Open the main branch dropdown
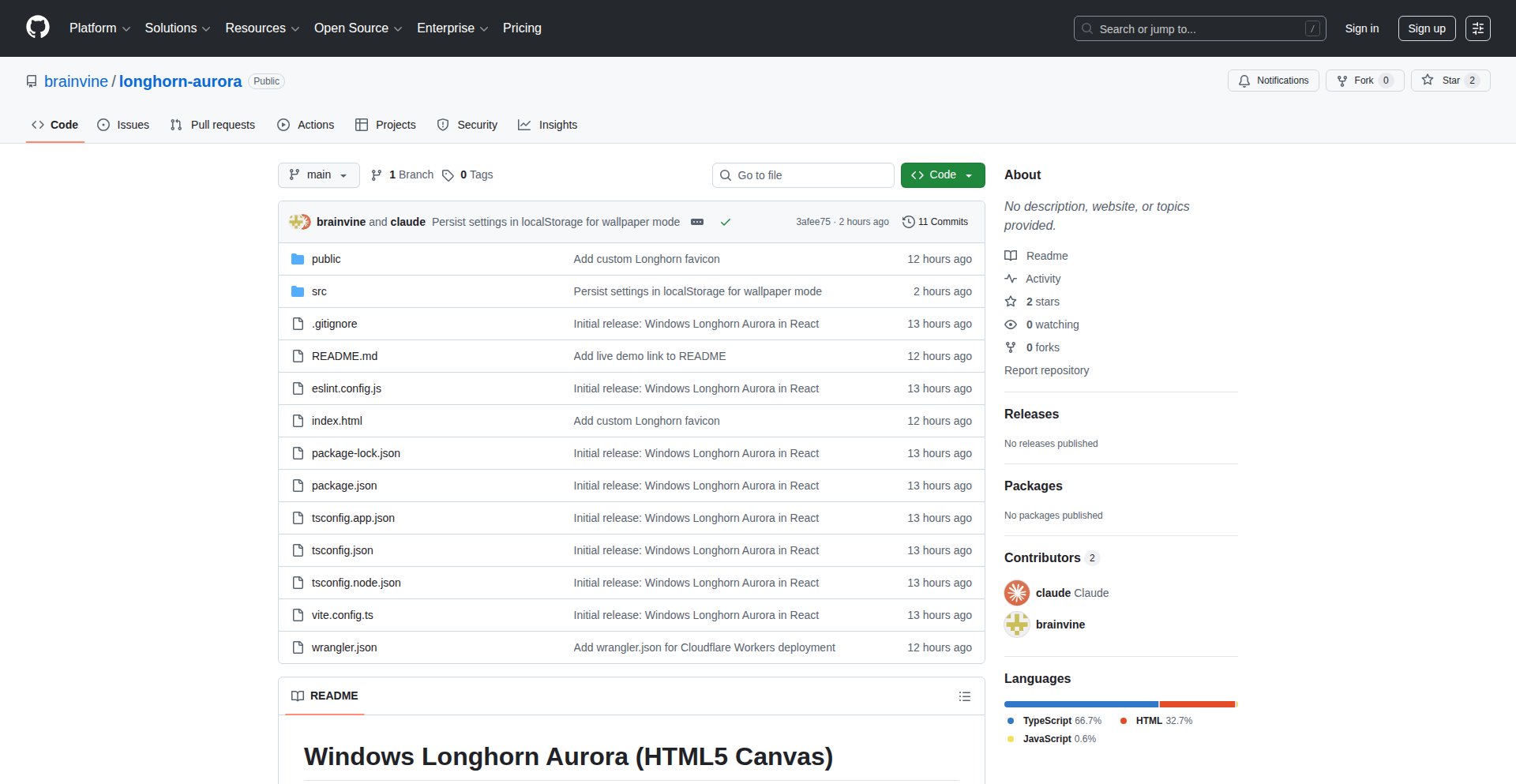Viewport: 1516px width, 784px height. tap(318, 175)
